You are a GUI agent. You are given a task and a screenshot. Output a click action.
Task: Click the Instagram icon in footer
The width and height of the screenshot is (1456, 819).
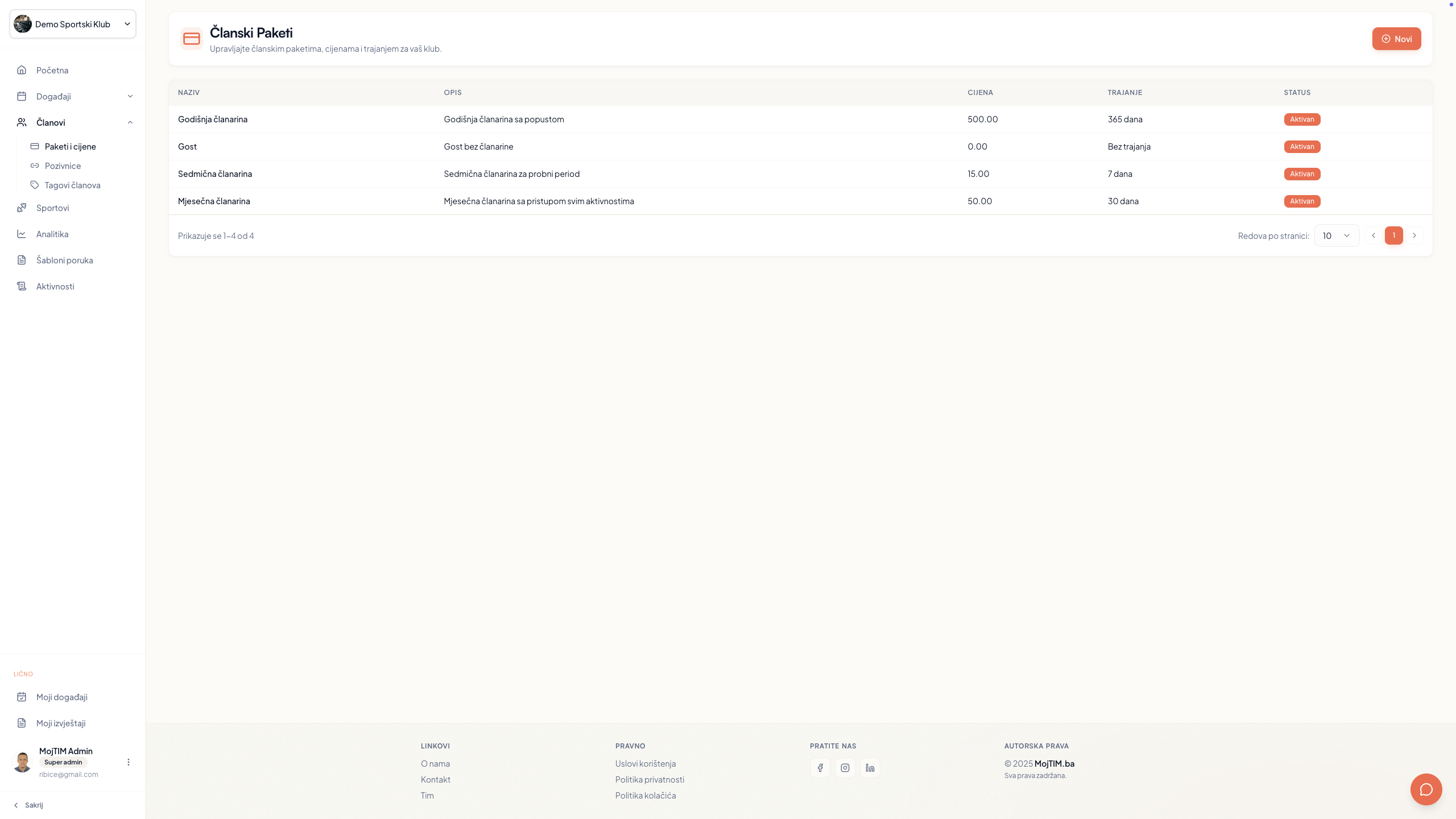pos(845,768)
